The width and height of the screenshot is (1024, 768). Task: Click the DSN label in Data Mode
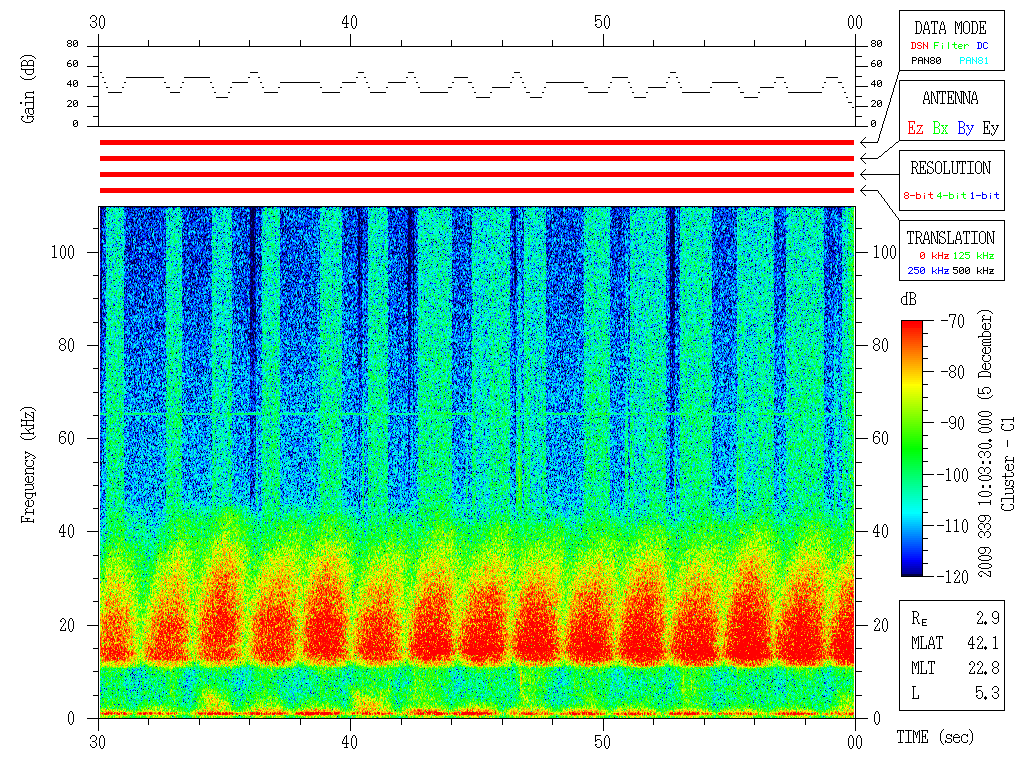click(x=918, y=46)
